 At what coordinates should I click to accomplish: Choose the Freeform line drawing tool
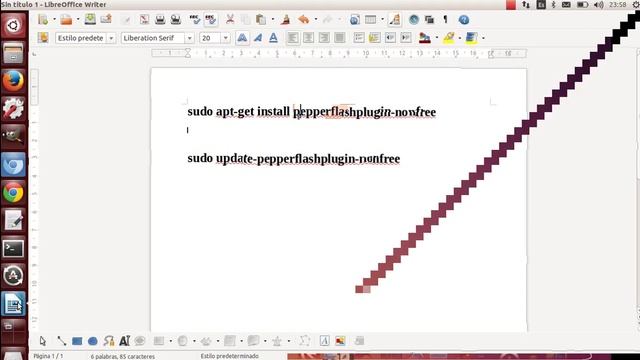click(x=109, y=341)
